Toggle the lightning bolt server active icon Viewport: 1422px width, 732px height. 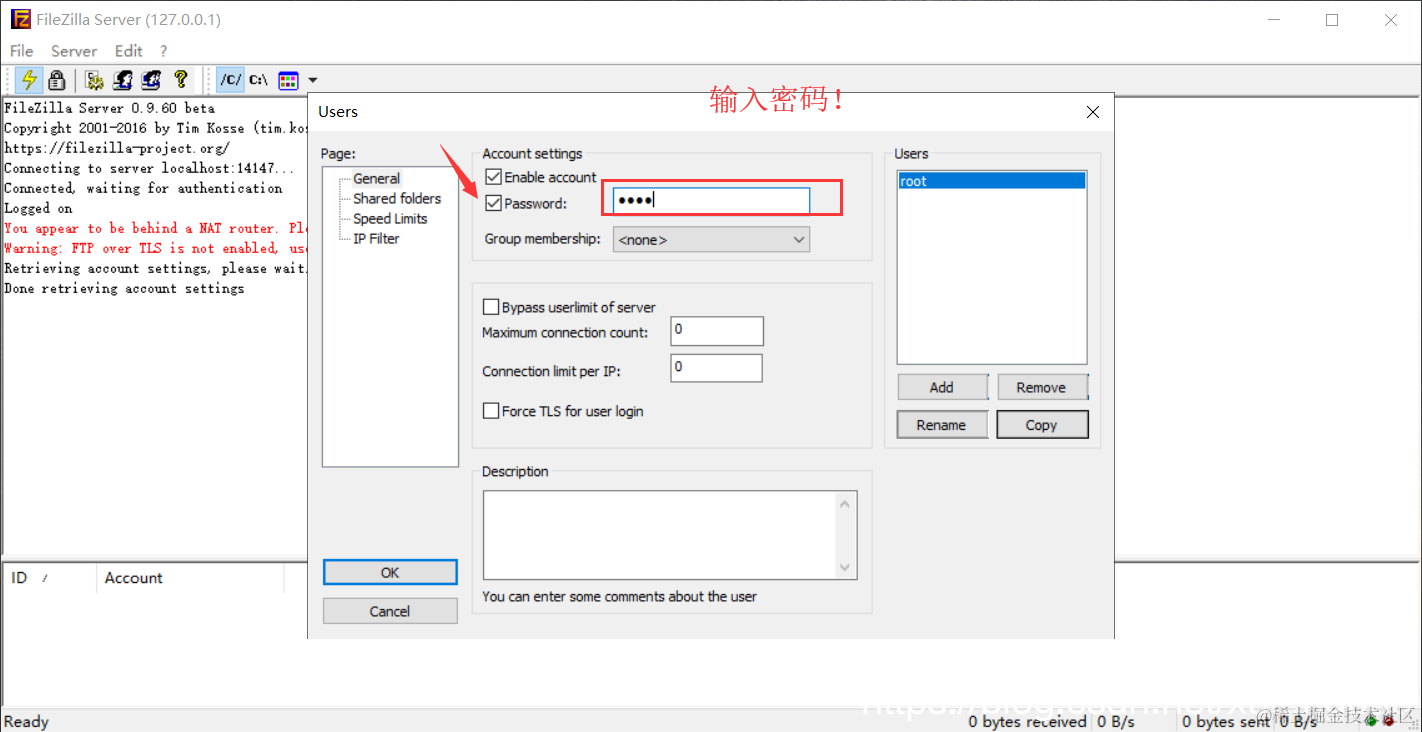[29, 80]
